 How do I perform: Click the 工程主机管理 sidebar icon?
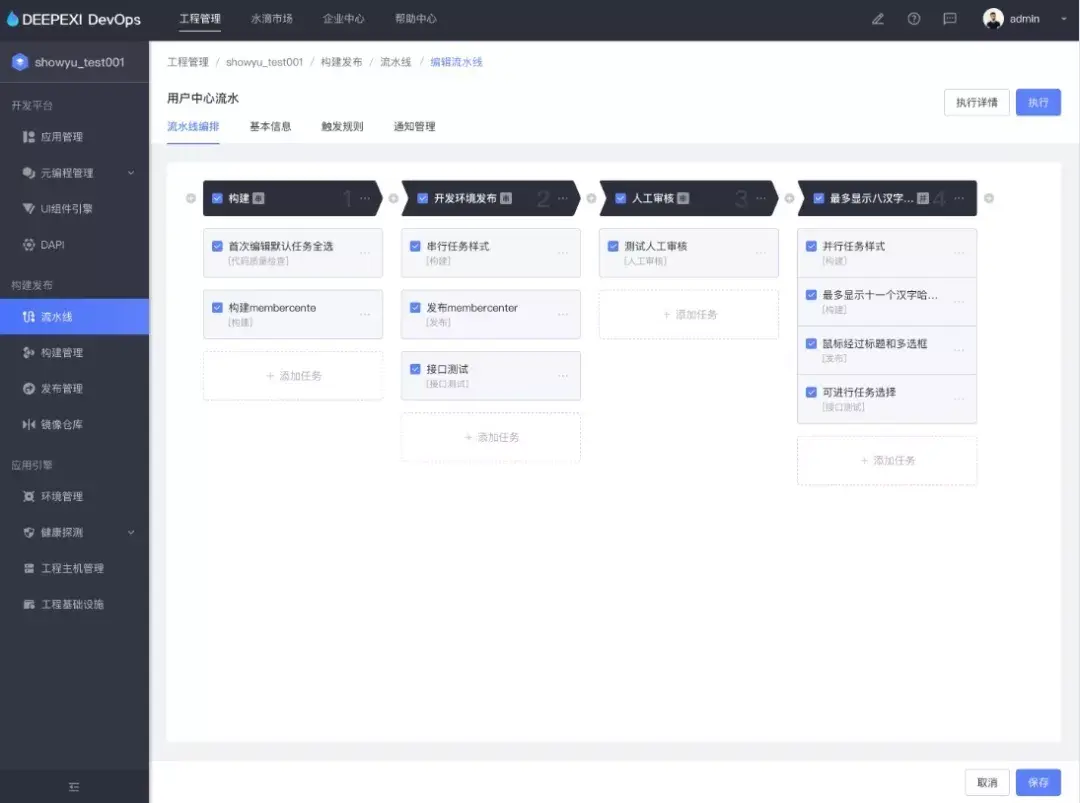coord(28,568)
